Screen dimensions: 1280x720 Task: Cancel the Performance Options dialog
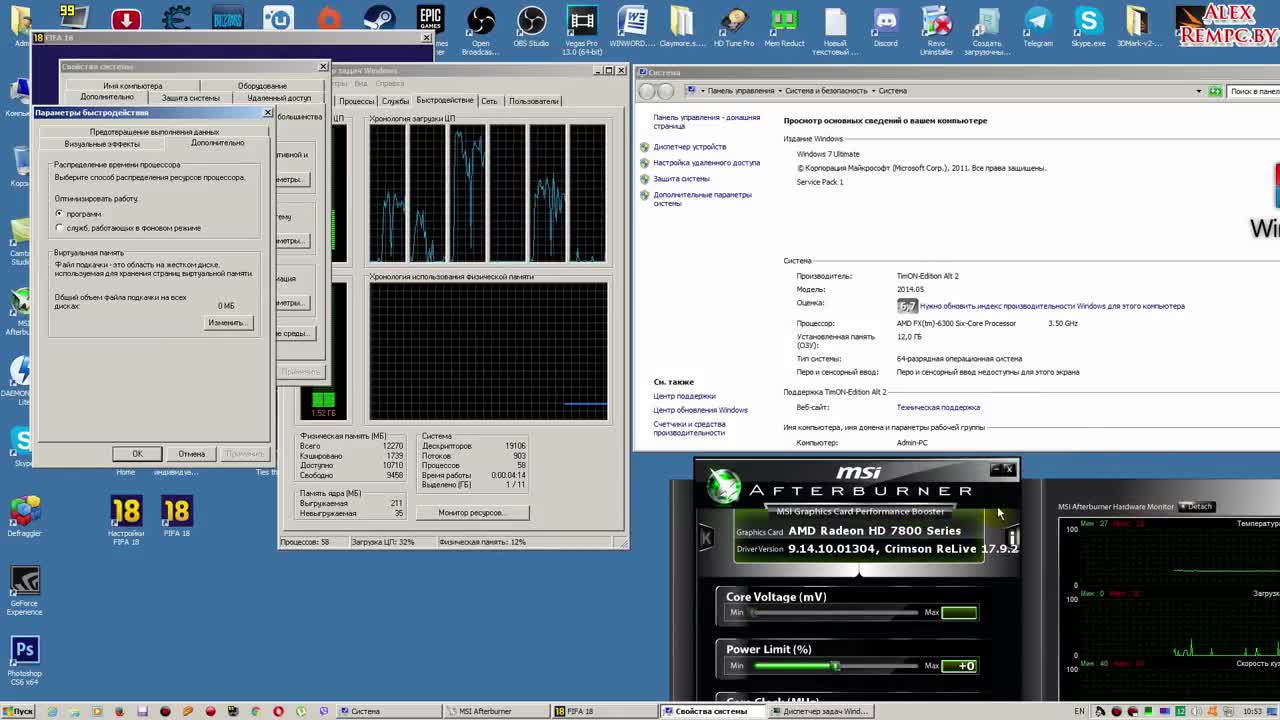191,454
